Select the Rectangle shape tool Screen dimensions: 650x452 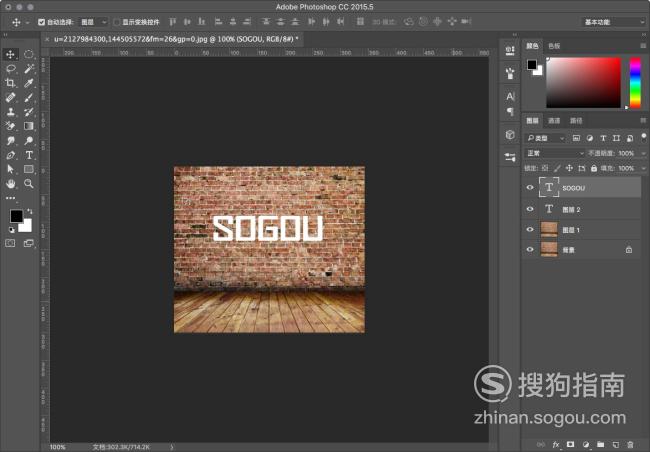point(29,169)
